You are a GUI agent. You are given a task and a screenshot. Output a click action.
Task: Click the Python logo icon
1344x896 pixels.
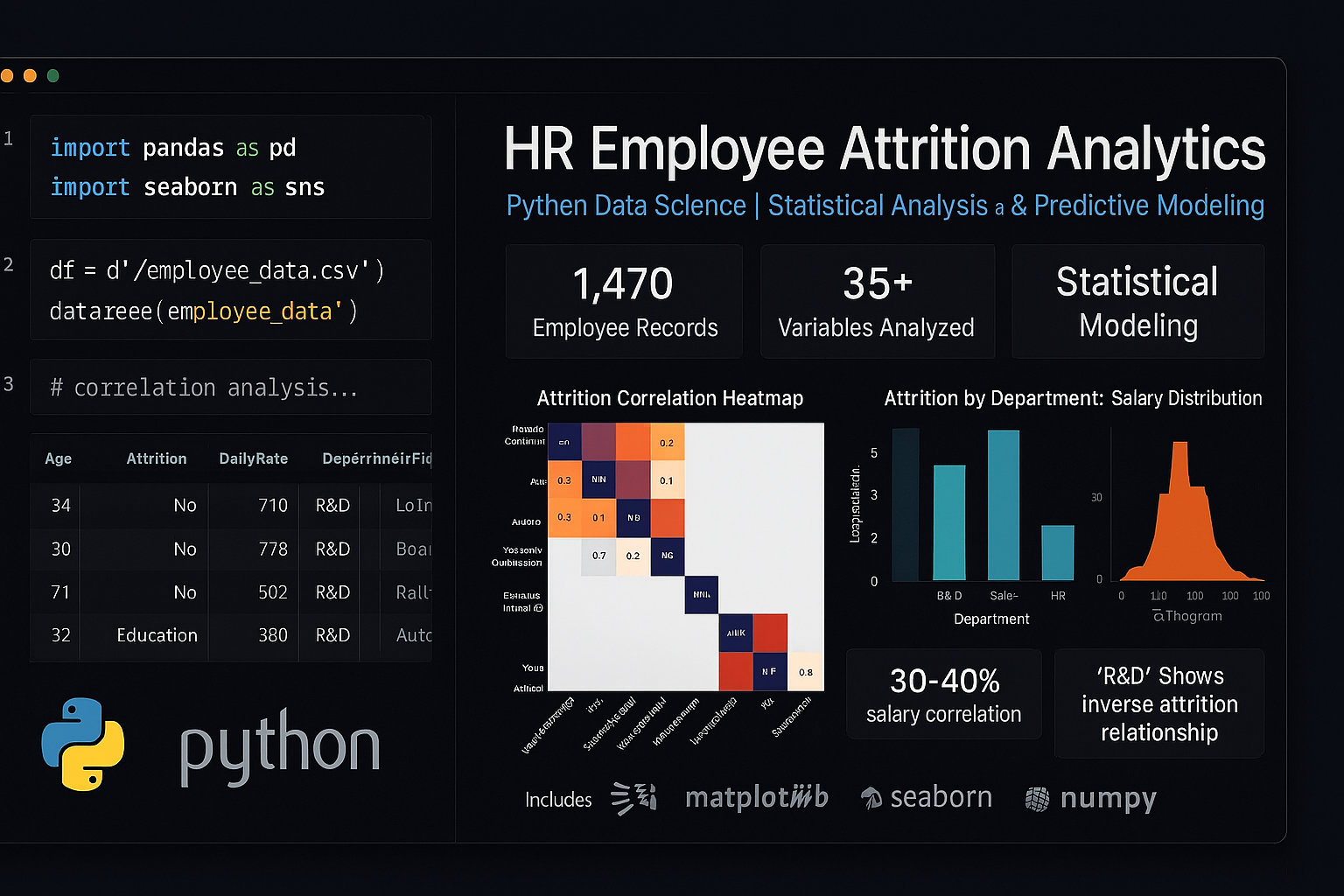(83, 744)
